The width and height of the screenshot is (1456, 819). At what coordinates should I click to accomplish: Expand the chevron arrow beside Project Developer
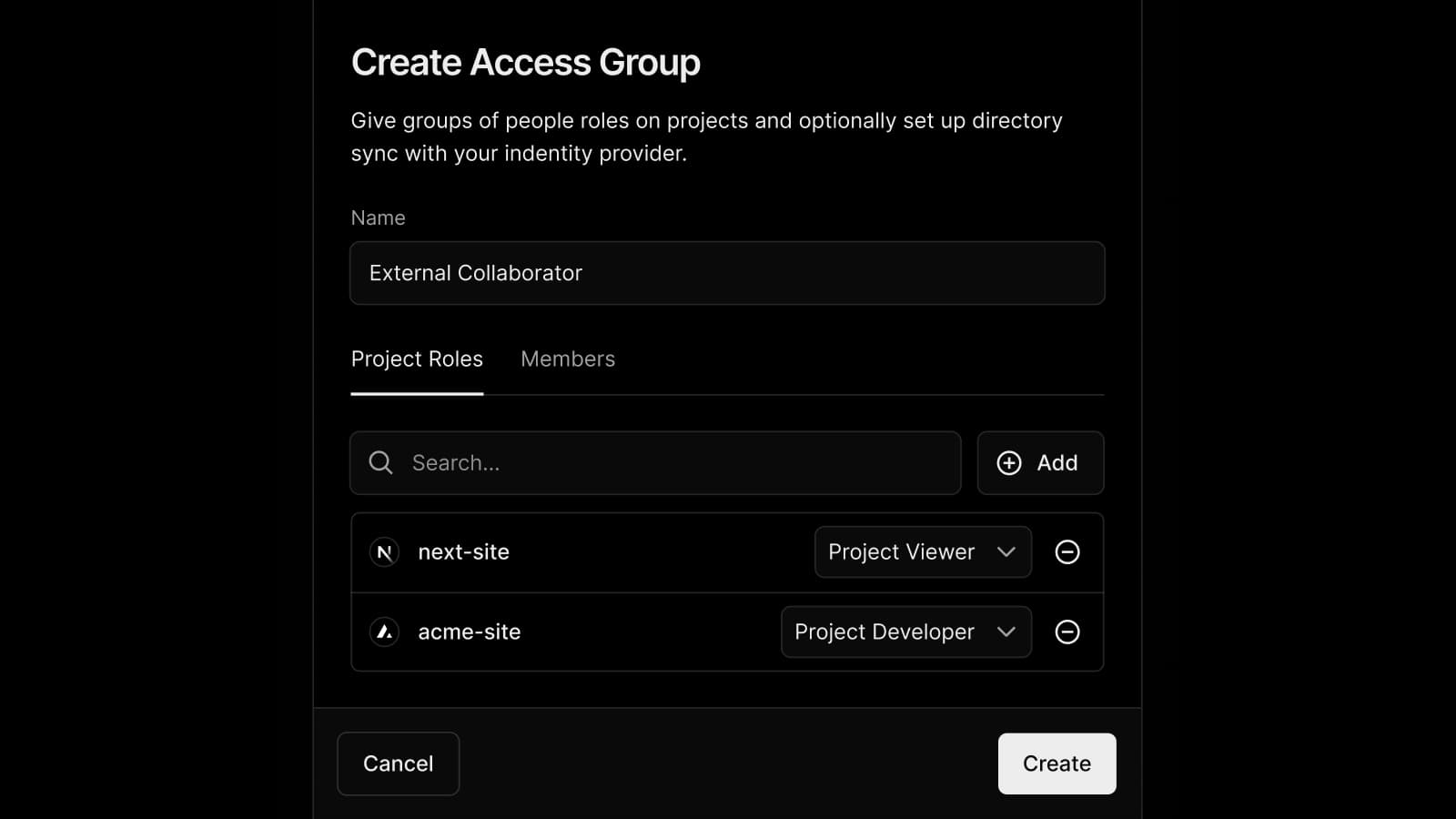[1006, 632]
